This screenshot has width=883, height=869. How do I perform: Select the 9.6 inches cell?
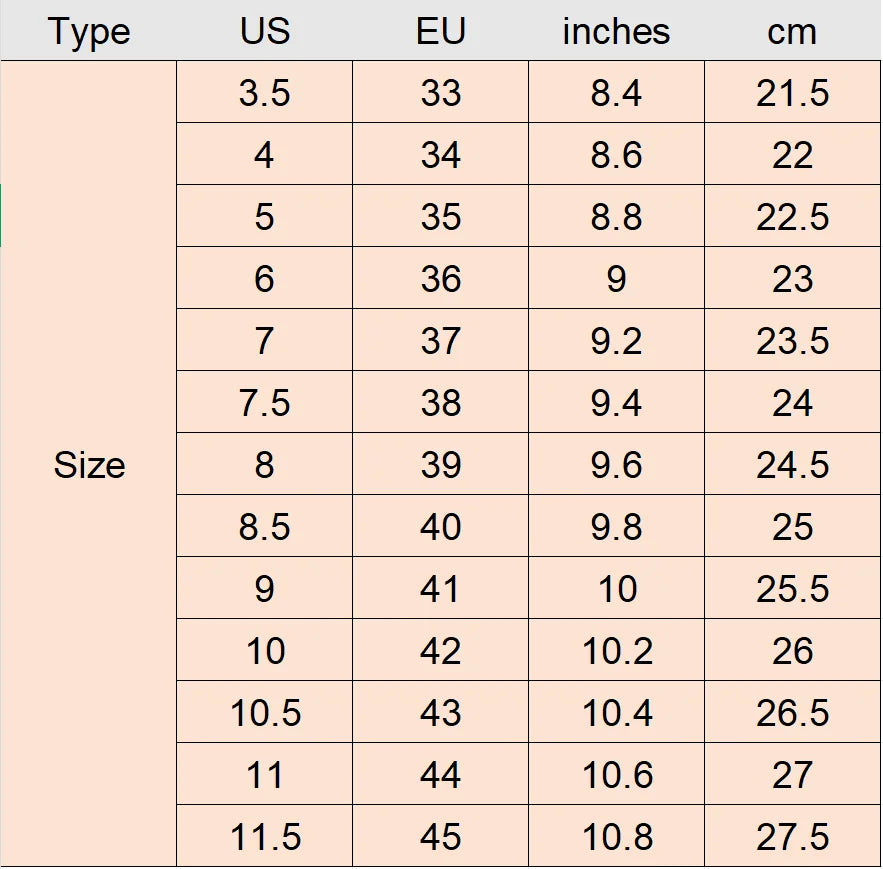click(616, 465)
